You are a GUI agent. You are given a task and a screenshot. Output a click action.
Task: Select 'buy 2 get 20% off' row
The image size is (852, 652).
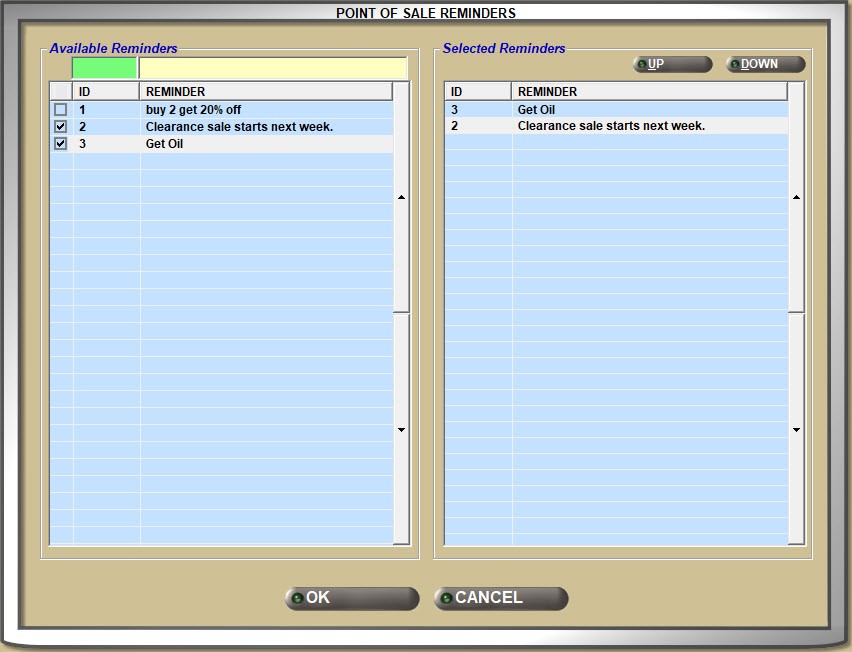click(x=193, y=110)
